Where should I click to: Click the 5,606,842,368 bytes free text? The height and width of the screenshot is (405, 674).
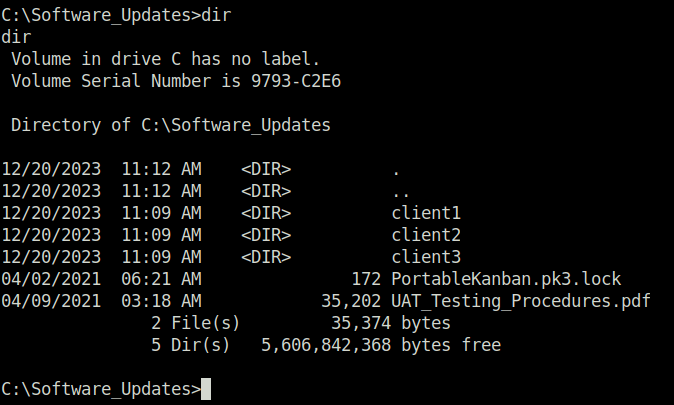(x=381, y=345)
